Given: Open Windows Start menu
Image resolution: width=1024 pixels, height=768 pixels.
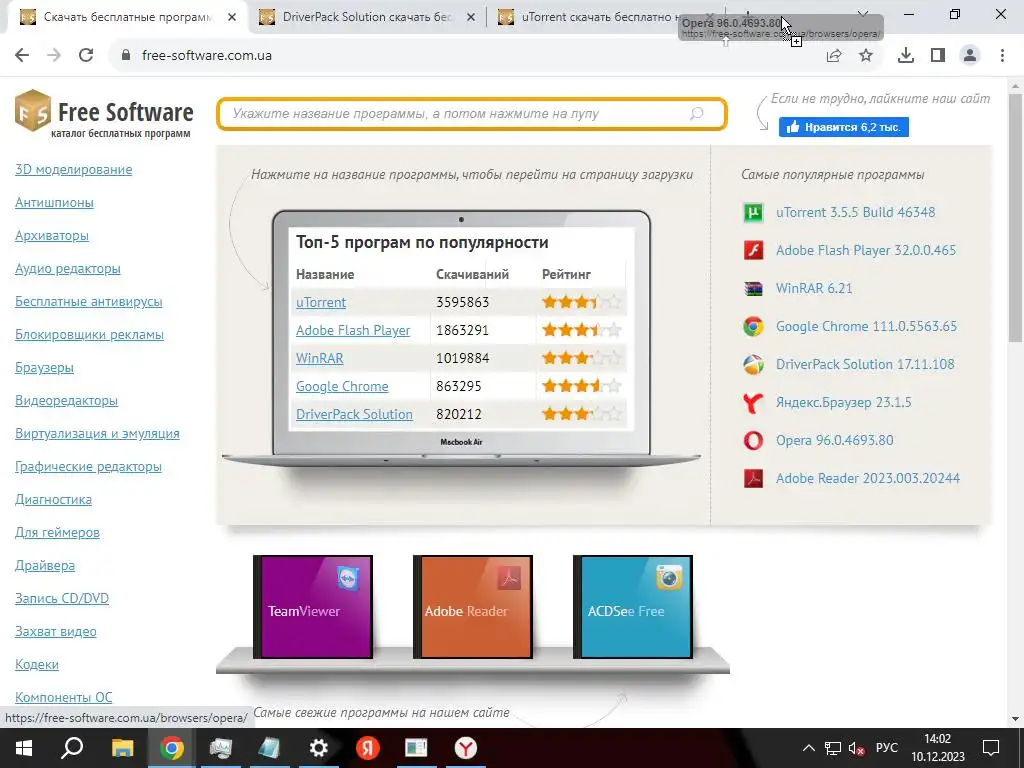Looking at the screenshot, I should pyautogui.click(x=24, y=748).
